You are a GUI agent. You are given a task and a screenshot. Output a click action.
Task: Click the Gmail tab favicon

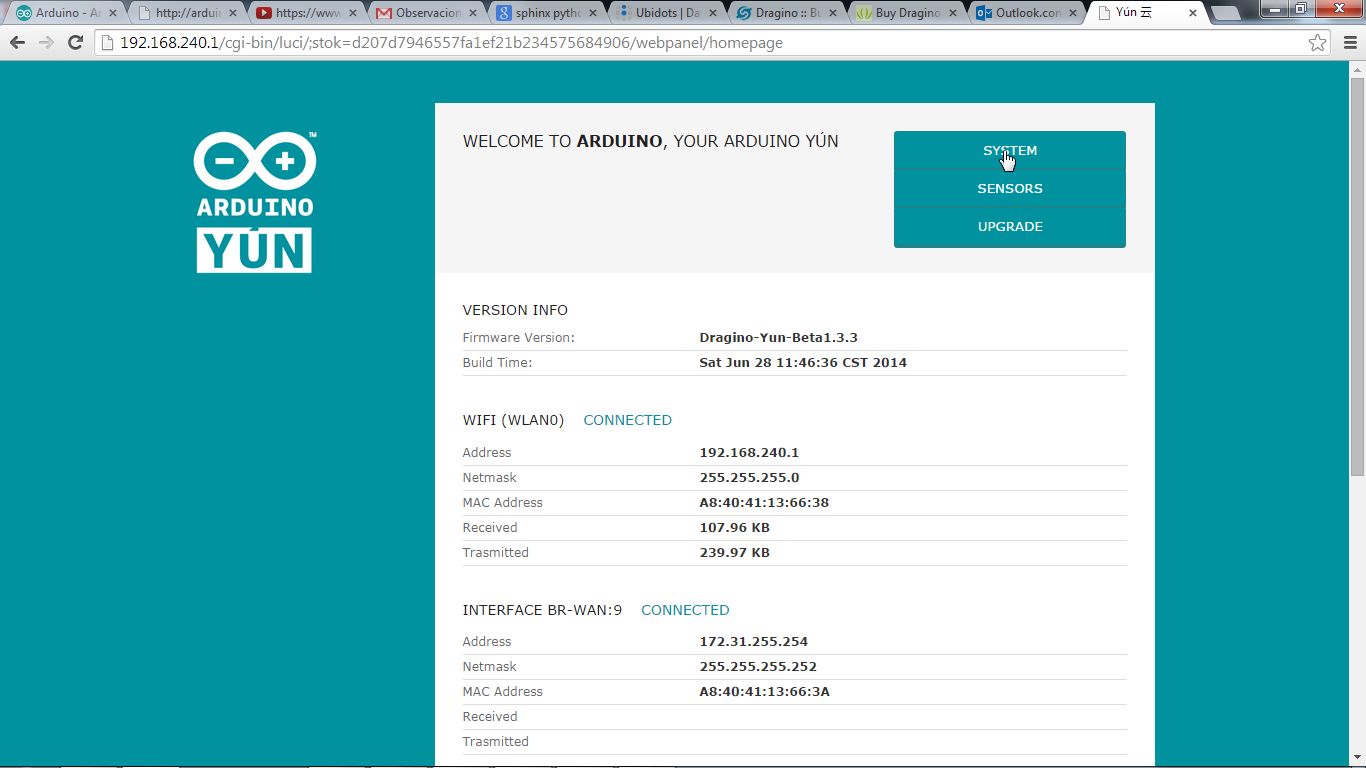[x=384, y=14]
